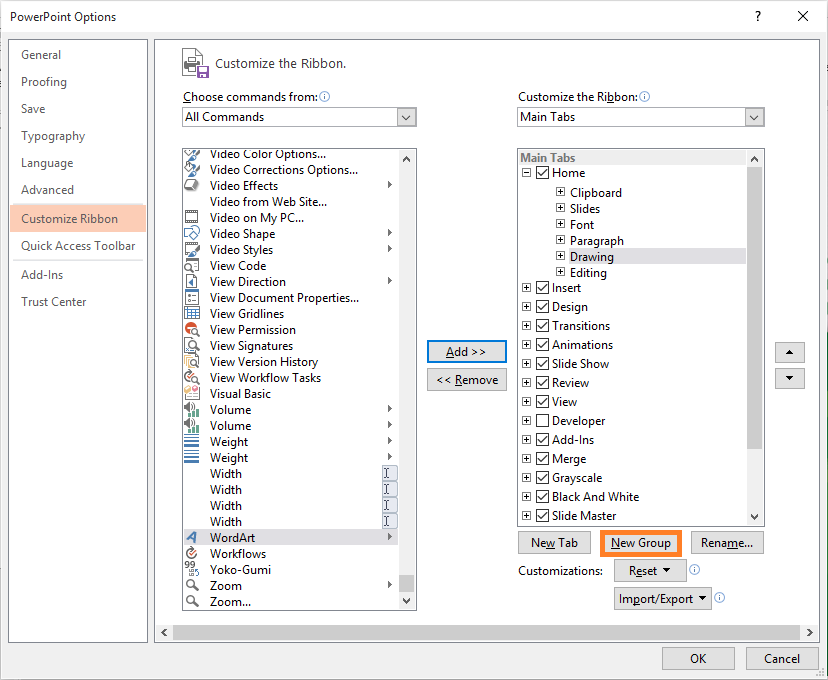Click the View Code icon
This screenshot has height=680, width=828.
(192, 265)
